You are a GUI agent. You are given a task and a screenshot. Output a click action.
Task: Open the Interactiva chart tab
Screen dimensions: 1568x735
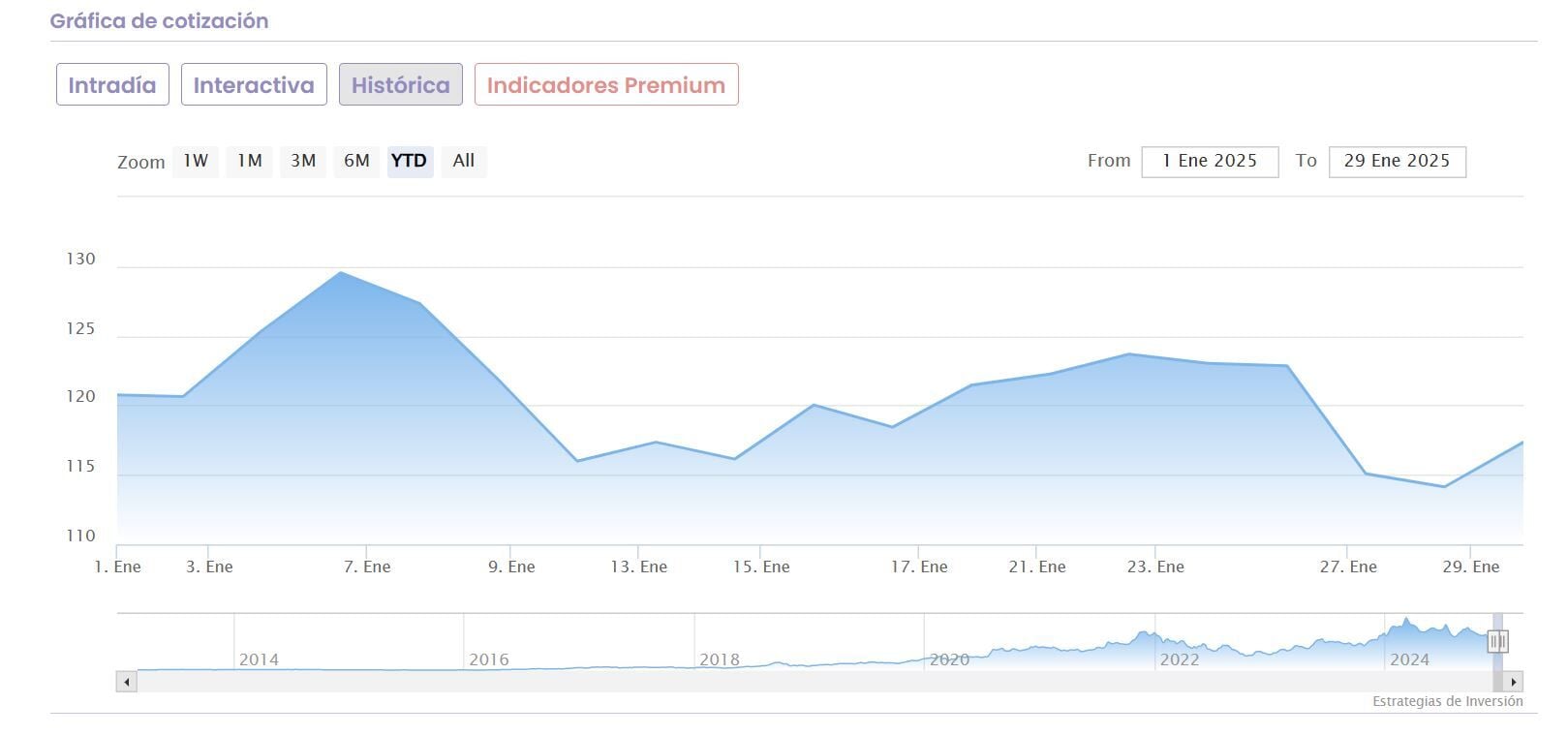pyautogui.click(x=254, y=85)
